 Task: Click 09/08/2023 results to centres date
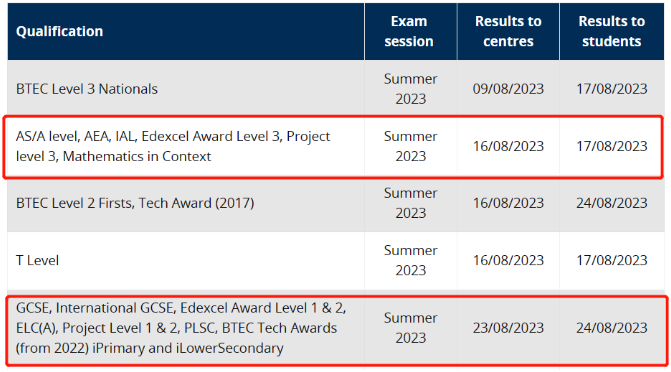508,89
